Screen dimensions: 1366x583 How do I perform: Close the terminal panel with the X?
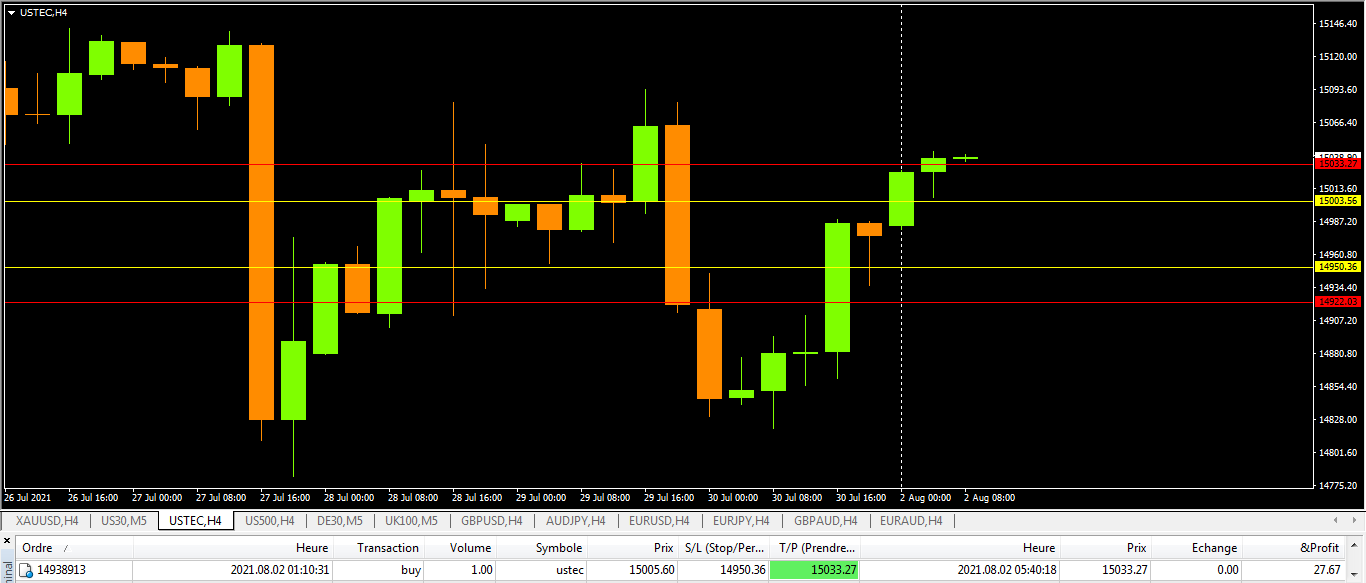coord(7,541)
